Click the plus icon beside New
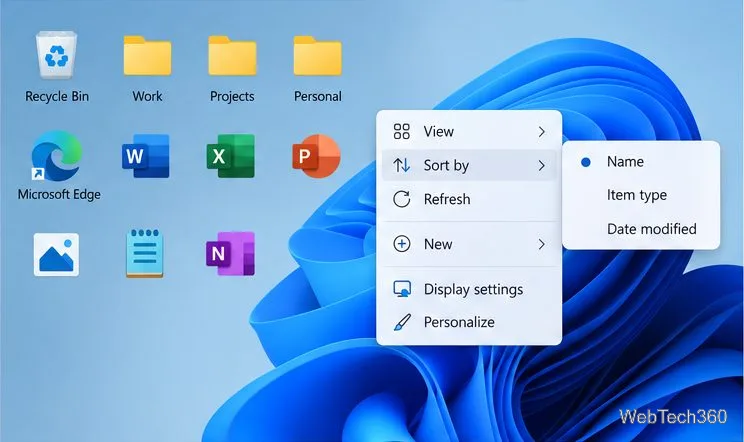Image resolution: width=744 pixels, height=442 pixels. pos(401,244)
